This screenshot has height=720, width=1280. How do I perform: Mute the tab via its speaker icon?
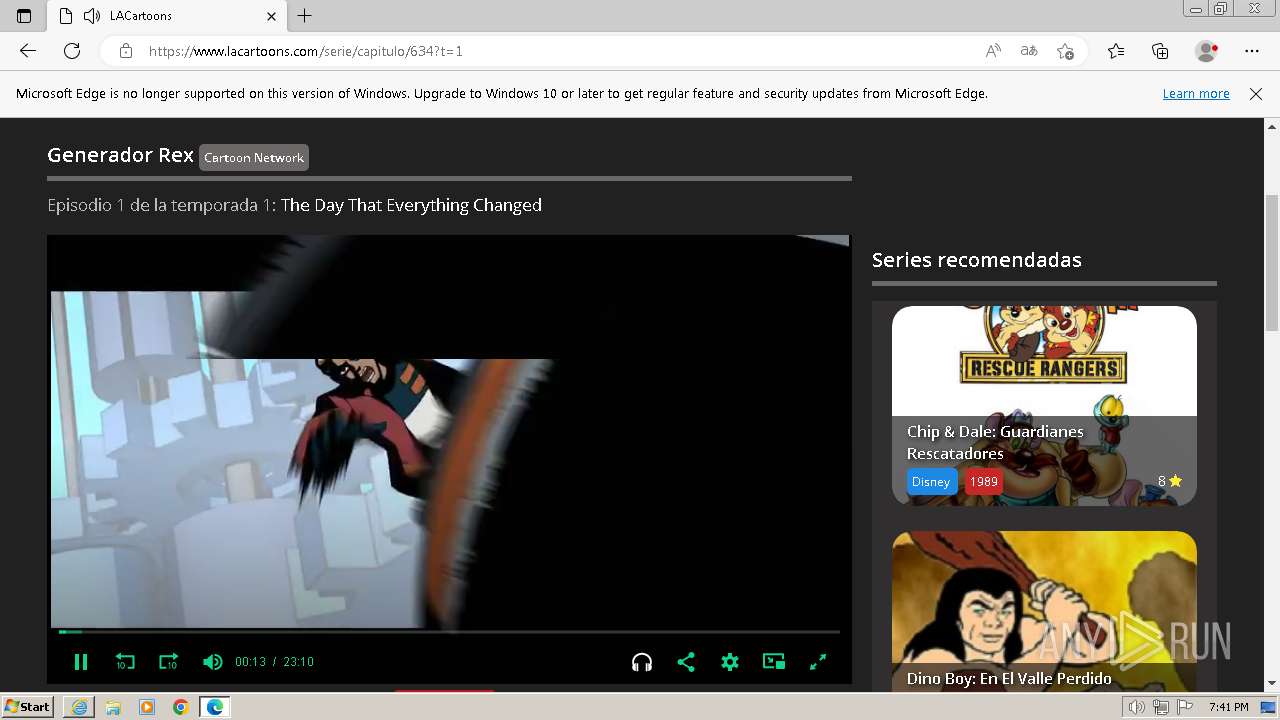pyautogui.click(x=92, y=16)
